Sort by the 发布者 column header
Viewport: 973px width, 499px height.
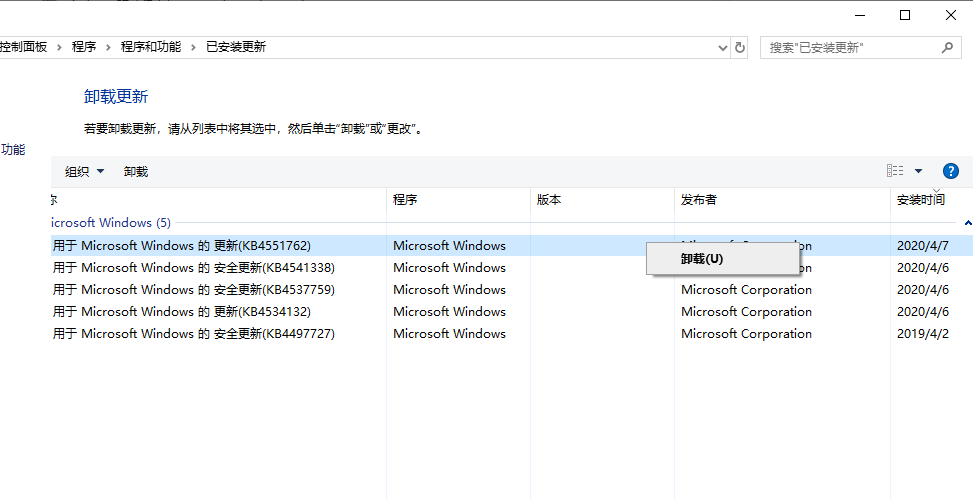[x=699, y=200]
